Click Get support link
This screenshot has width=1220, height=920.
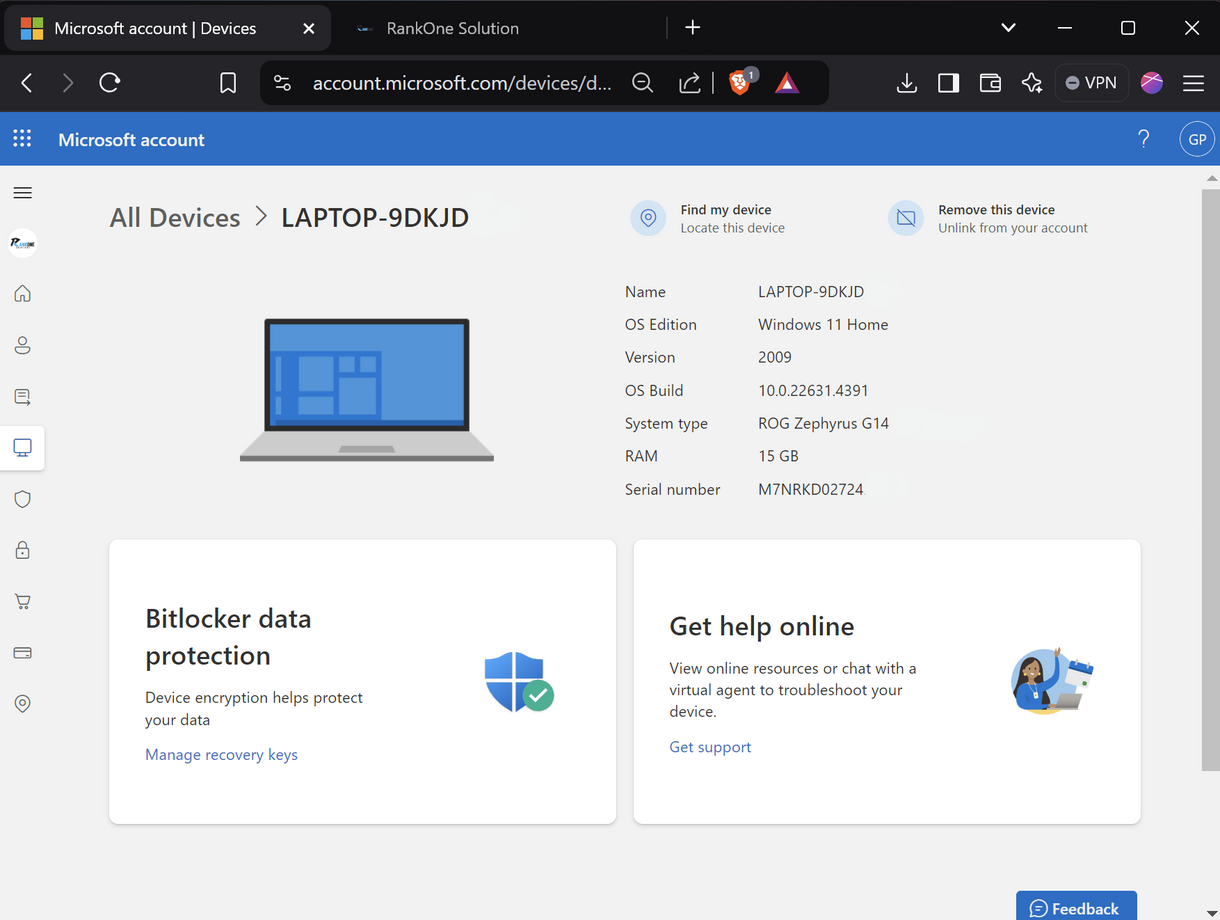point(710,747)
